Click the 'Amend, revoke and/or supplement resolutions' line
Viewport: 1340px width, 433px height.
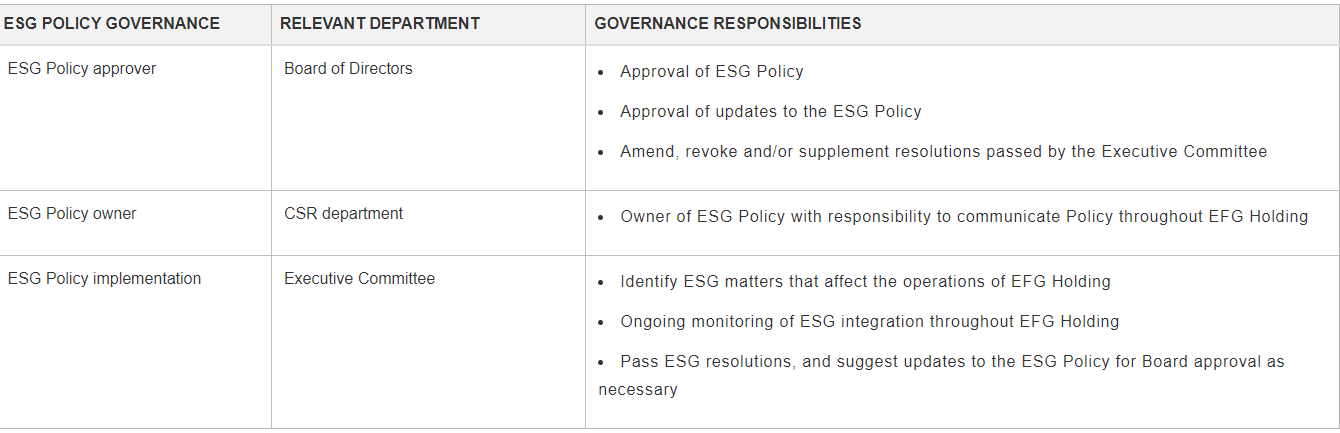pyautogui.click(x=943, y=152)
